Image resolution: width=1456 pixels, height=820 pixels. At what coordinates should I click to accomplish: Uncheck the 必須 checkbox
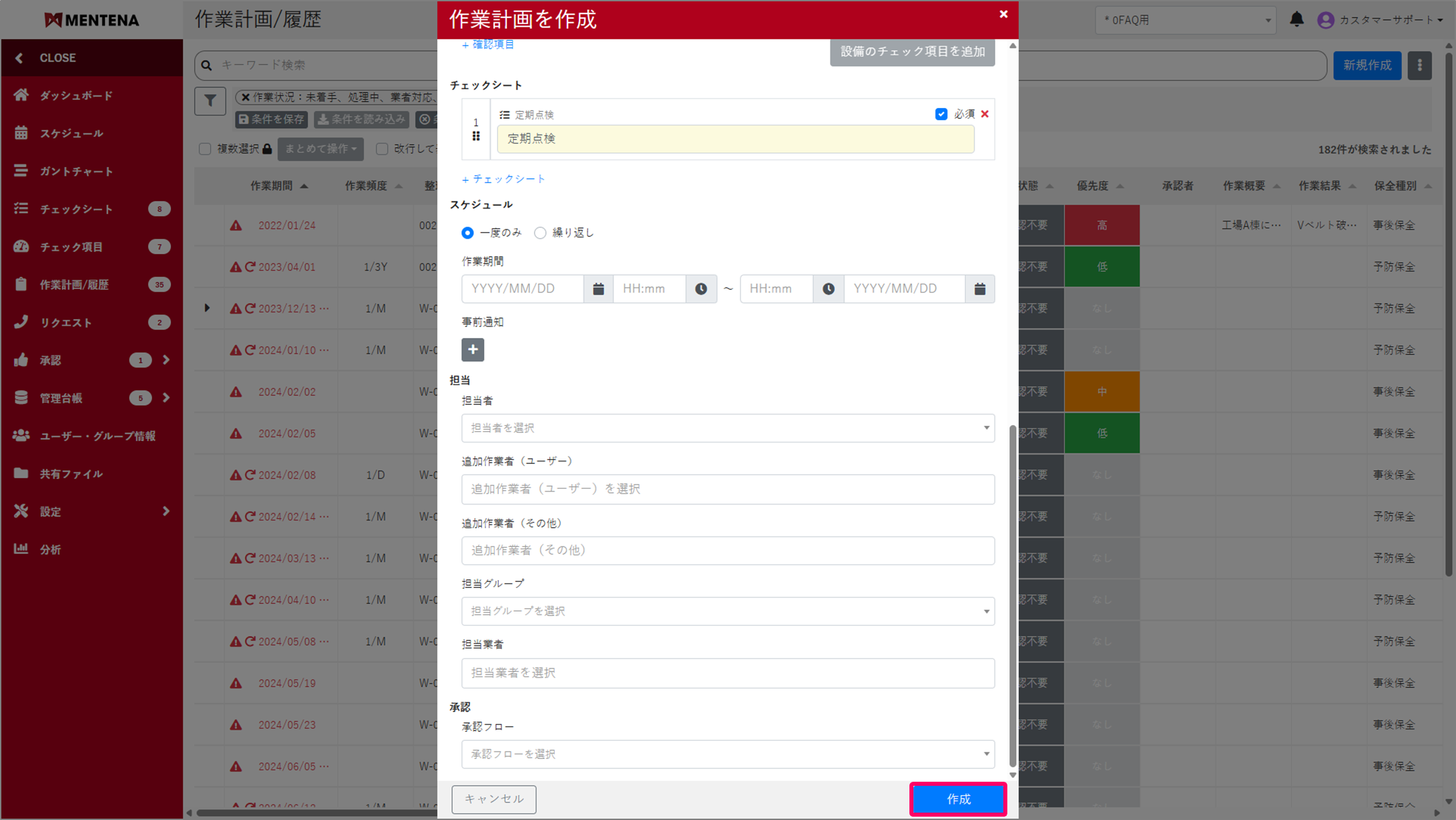pos(941,114)
